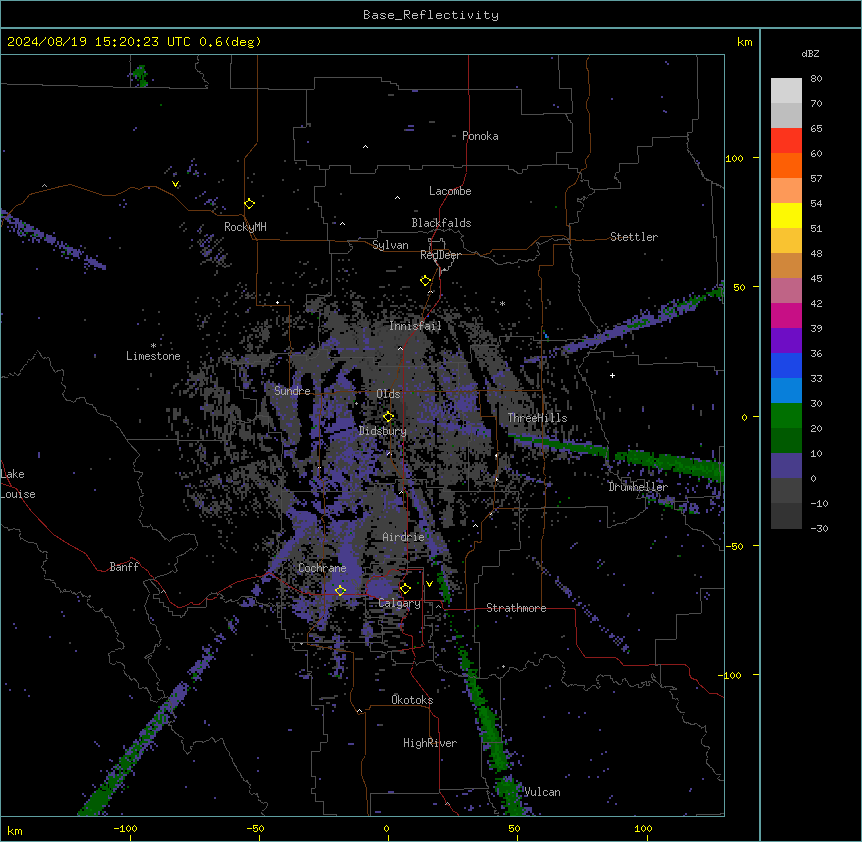Click the -30 value in the dBZ legend
The height and width of the screenshot is (842, 862).
point(819,529)
